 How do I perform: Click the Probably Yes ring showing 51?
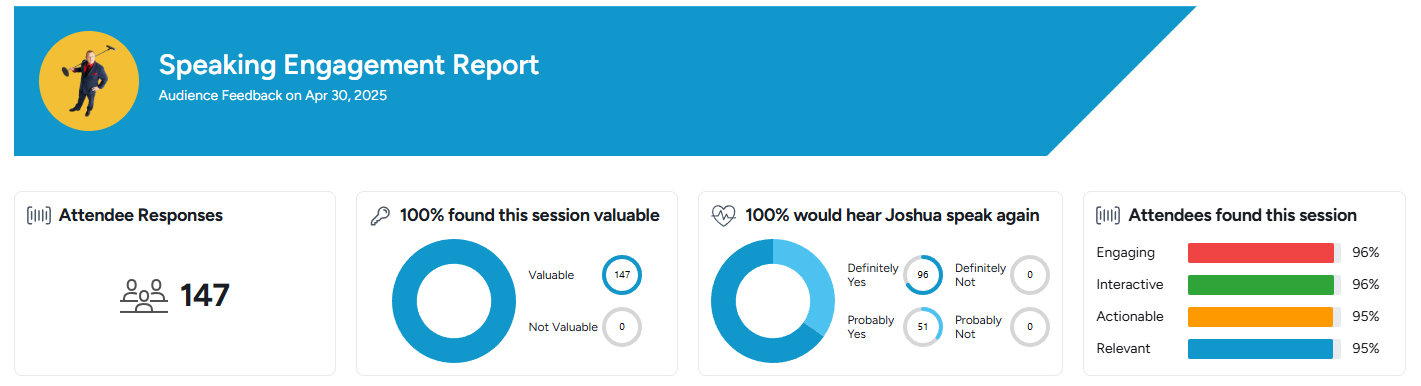coord(923,327)
